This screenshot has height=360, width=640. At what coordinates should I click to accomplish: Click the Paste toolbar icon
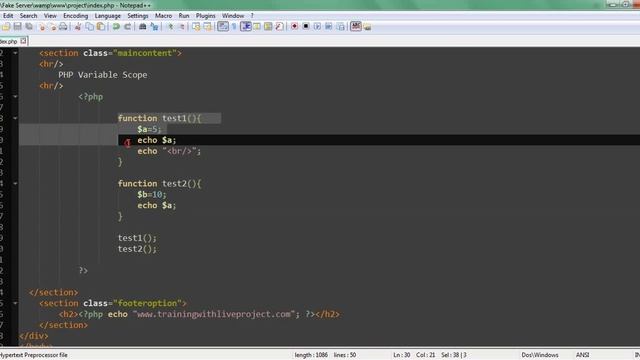tap(100, 27)
